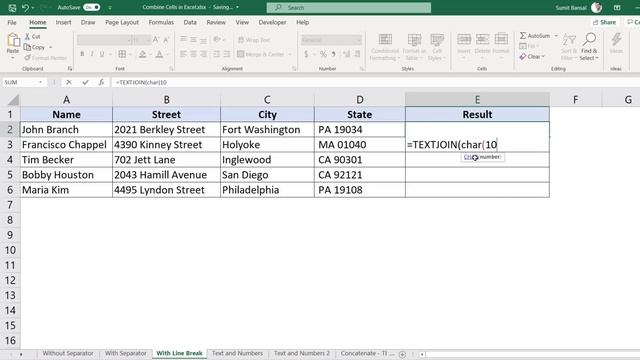Toggle the AutoSave switch
Viewport: 640px width, 360px height.
91,7
